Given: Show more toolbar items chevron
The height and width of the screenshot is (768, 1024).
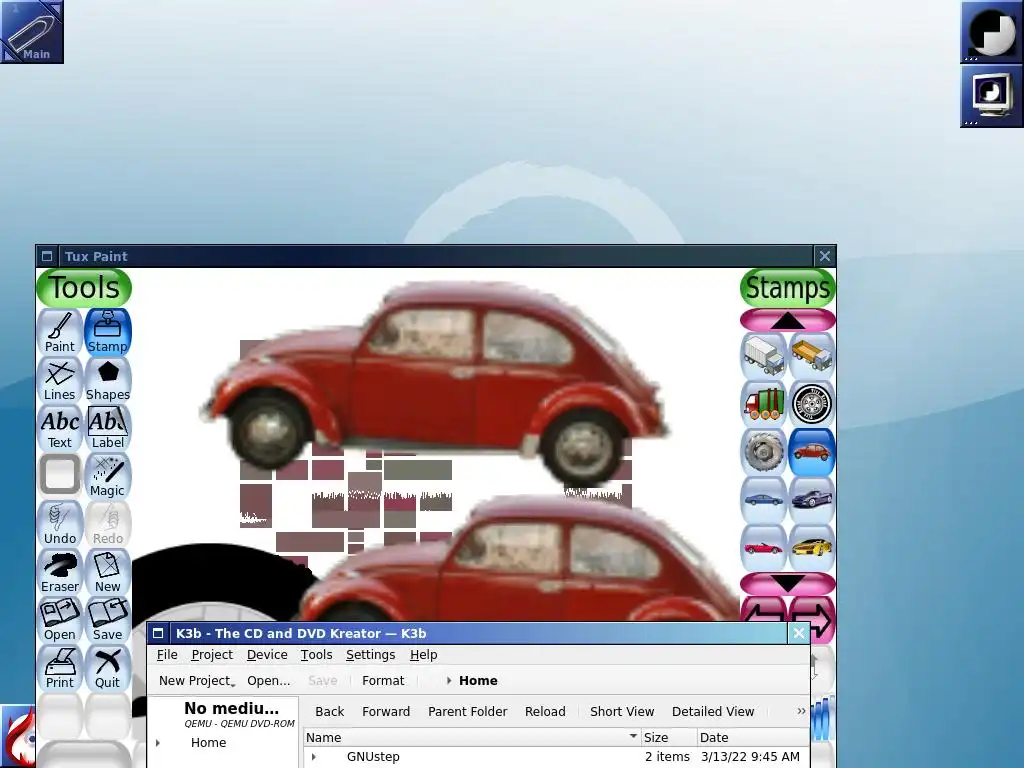Looking at the screenshot, I should click(801, 711).
